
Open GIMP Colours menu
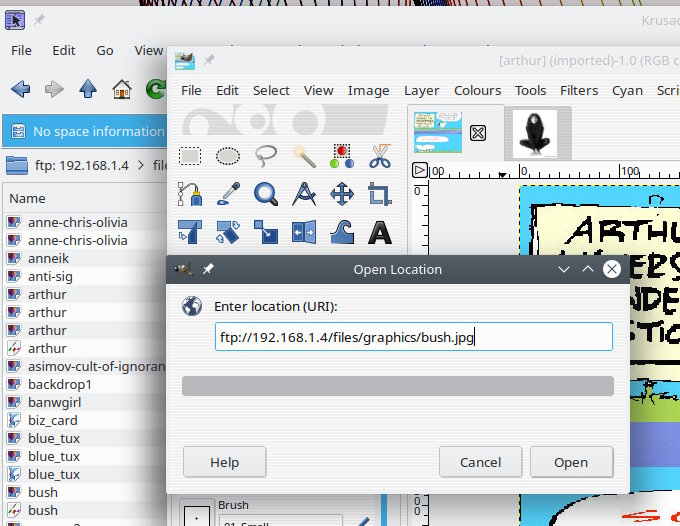coord(477,90)
